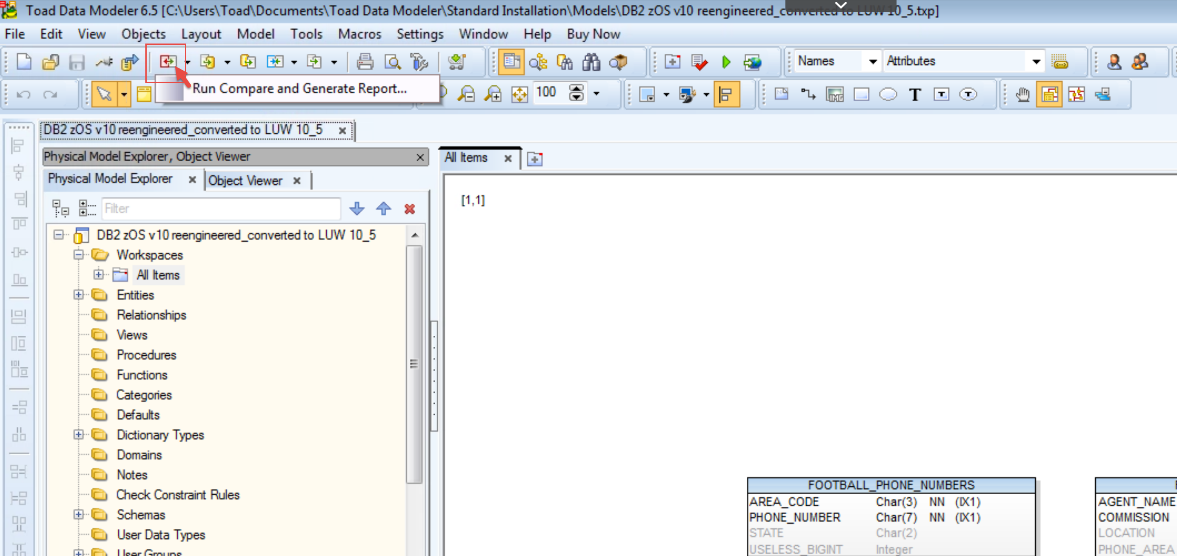The image size is (1177, 556).
Task: Expand the Dictionary Types folder
Action: pyautogui.click(x=79, y=434)
